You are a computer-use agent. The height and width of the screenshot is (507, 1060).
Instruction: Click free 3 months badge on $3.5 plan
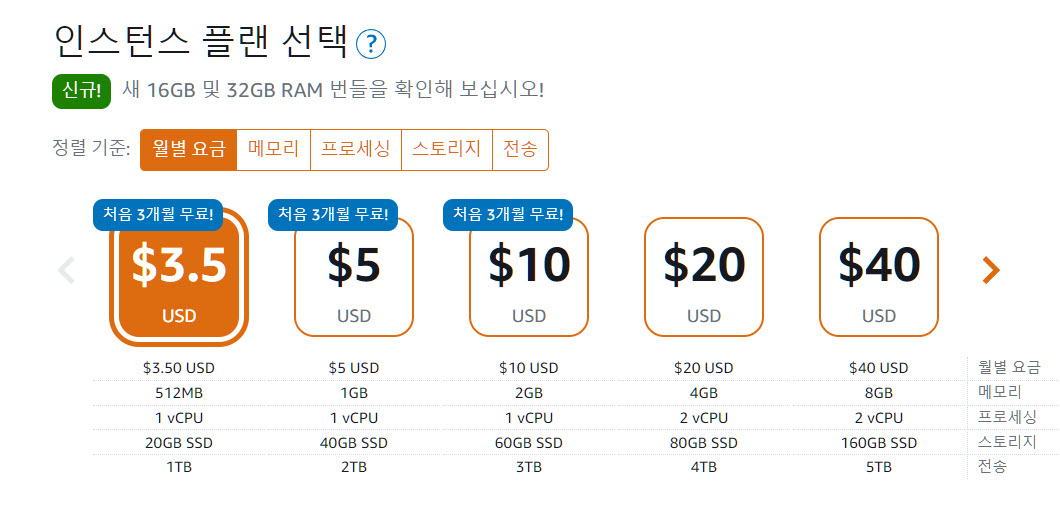tap(158, 215)
